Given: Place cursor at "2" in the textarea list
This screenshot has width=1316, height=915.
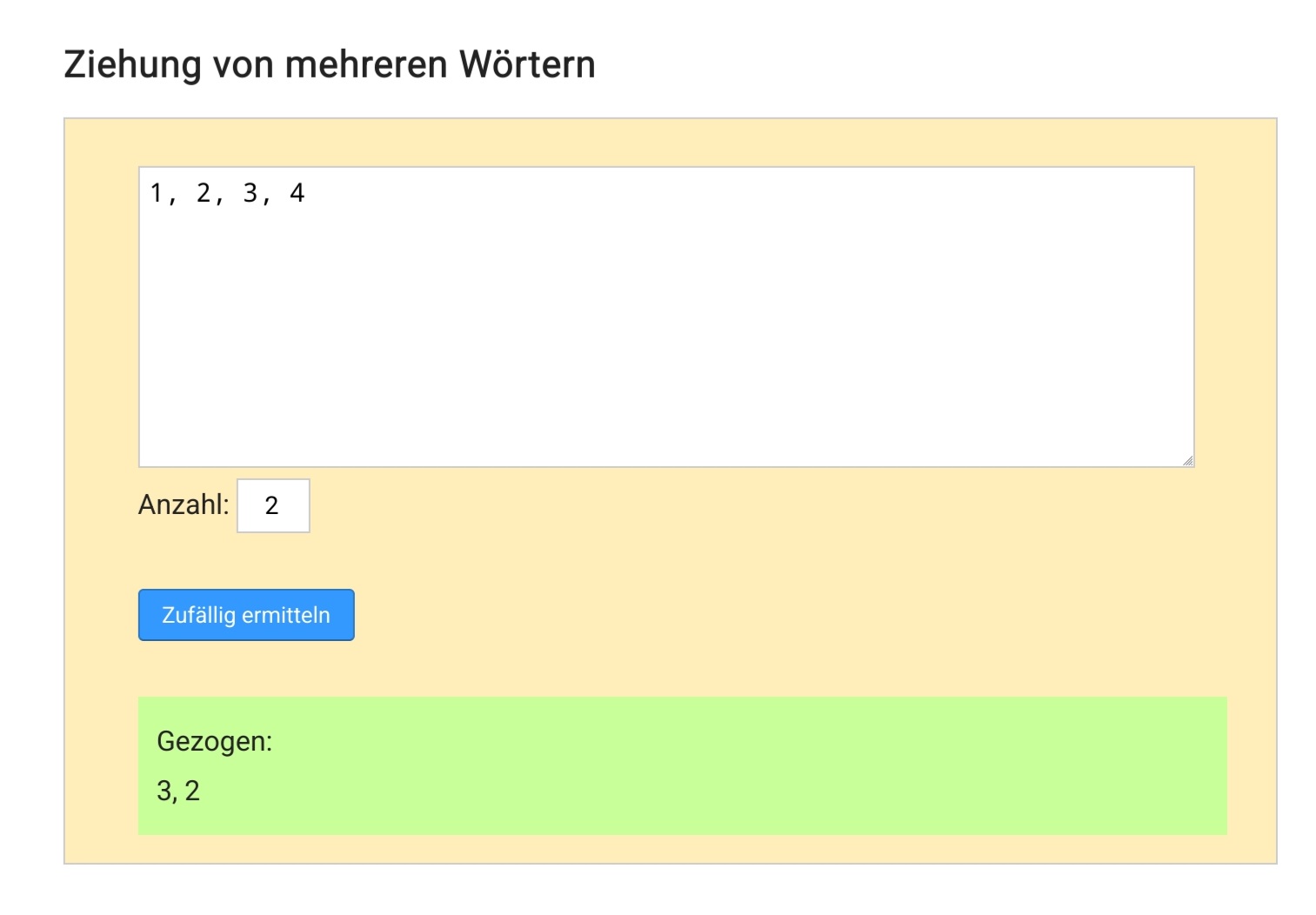Looking at the screenshot, I should [x=204, y=193].
